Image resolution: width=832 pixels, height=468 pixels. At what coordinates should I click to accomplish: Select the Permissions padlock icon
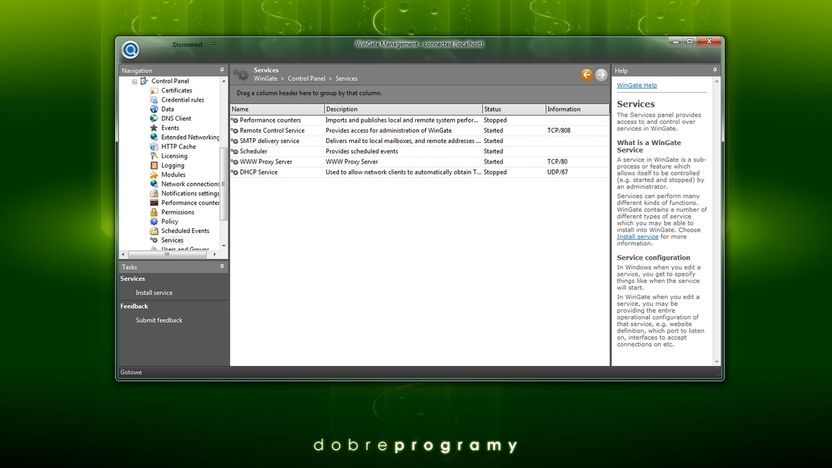pos(154,212)
